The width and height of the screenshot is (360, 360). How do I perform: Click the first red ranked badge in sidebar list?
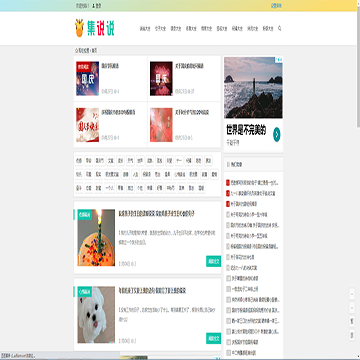pos(228,183)
